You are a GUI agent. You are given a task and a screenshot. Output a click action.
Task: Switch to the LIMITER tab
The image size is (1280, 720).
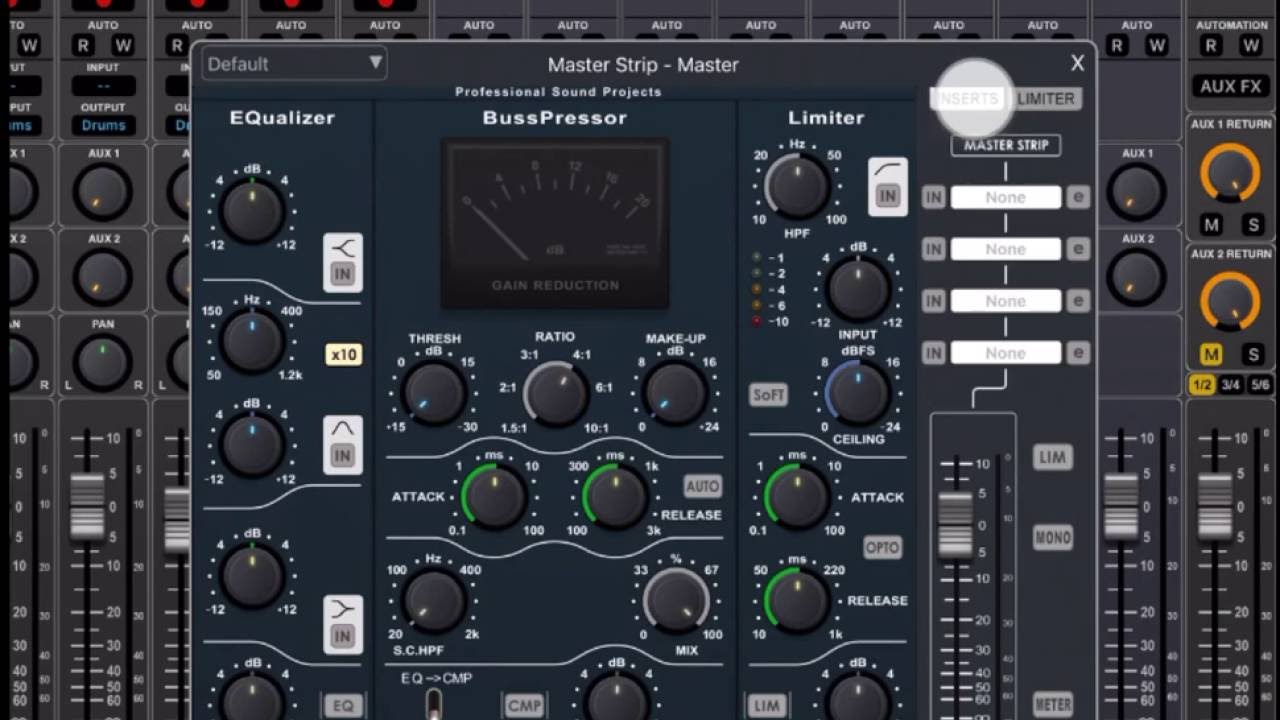1046,98
